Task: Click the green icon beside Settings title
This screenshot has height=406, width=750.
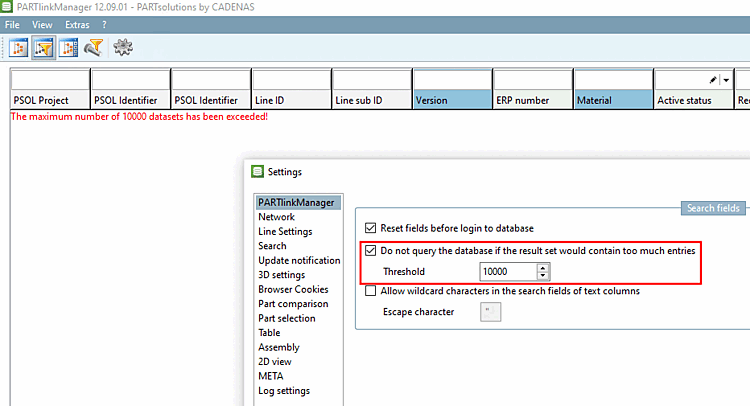Action: (x=257, y=171)
